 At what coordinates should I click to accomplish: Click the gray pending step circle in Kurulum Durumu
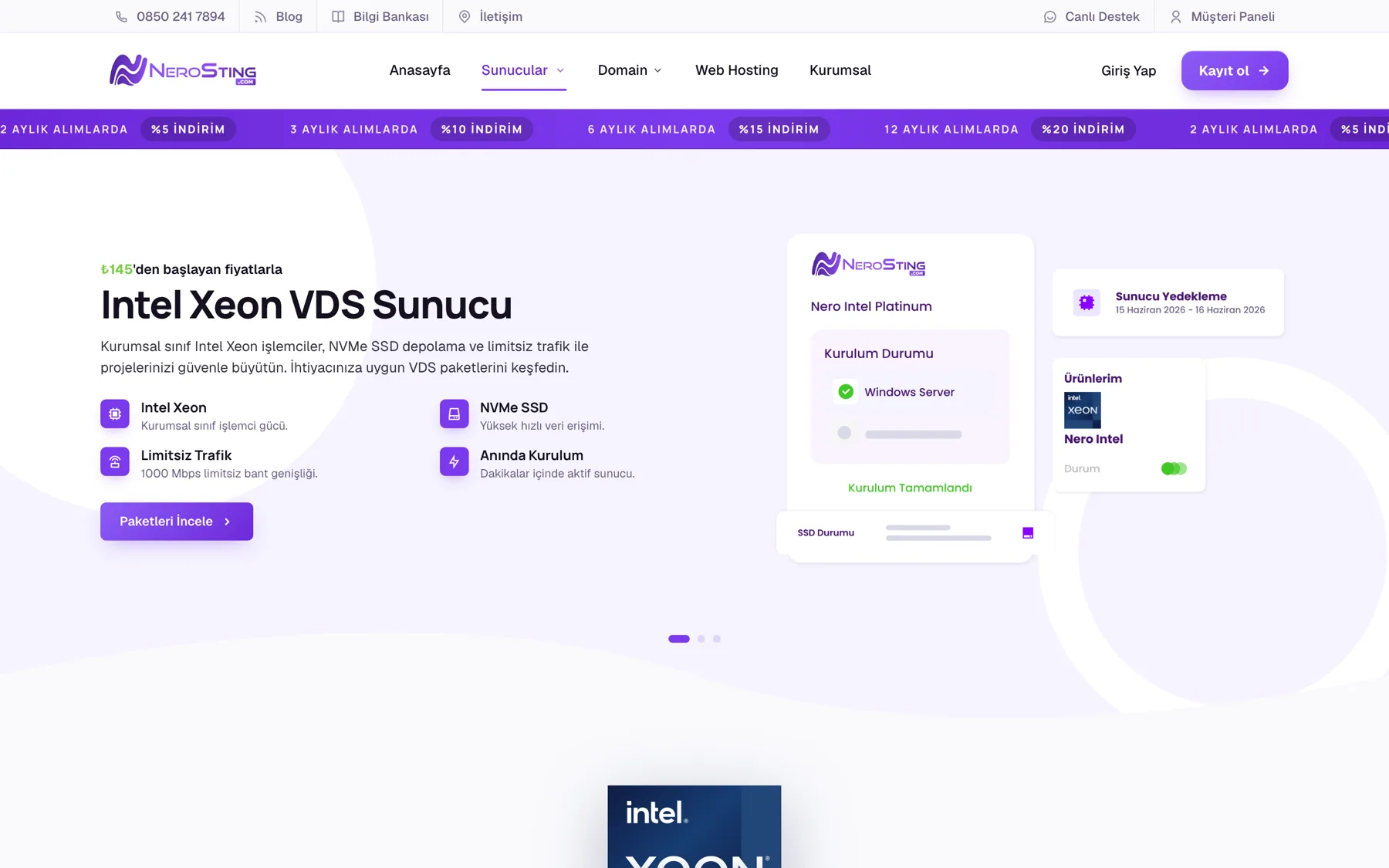point(844,434)
